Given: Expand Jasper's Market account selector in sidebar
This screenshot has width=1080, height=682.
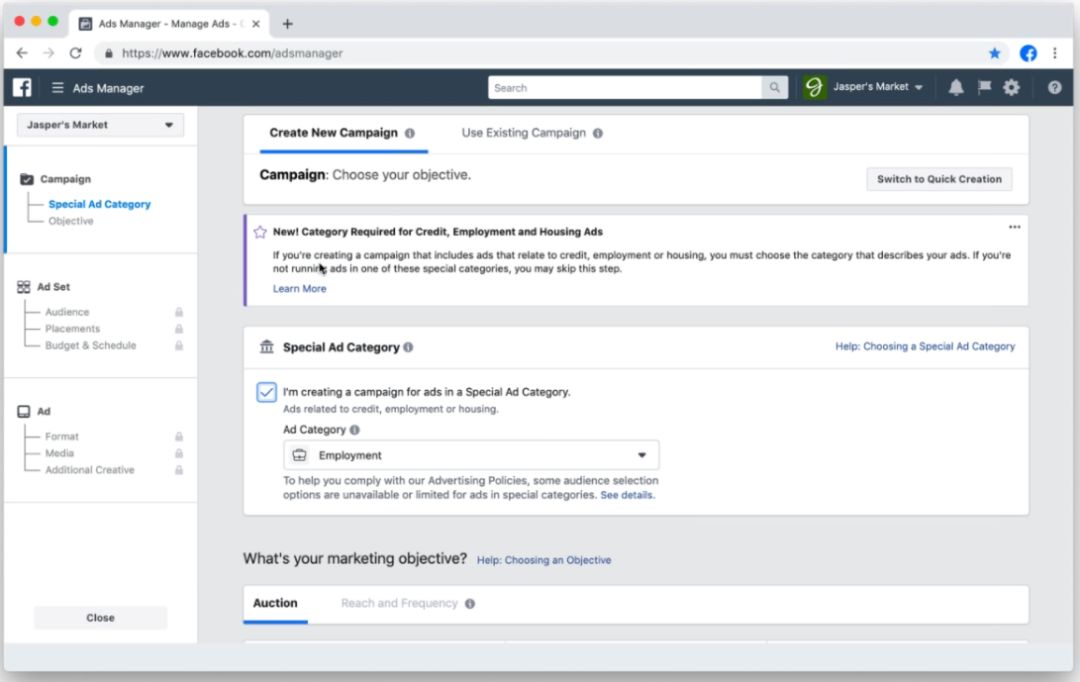Looking at the screenshot, I should point(100,125).
